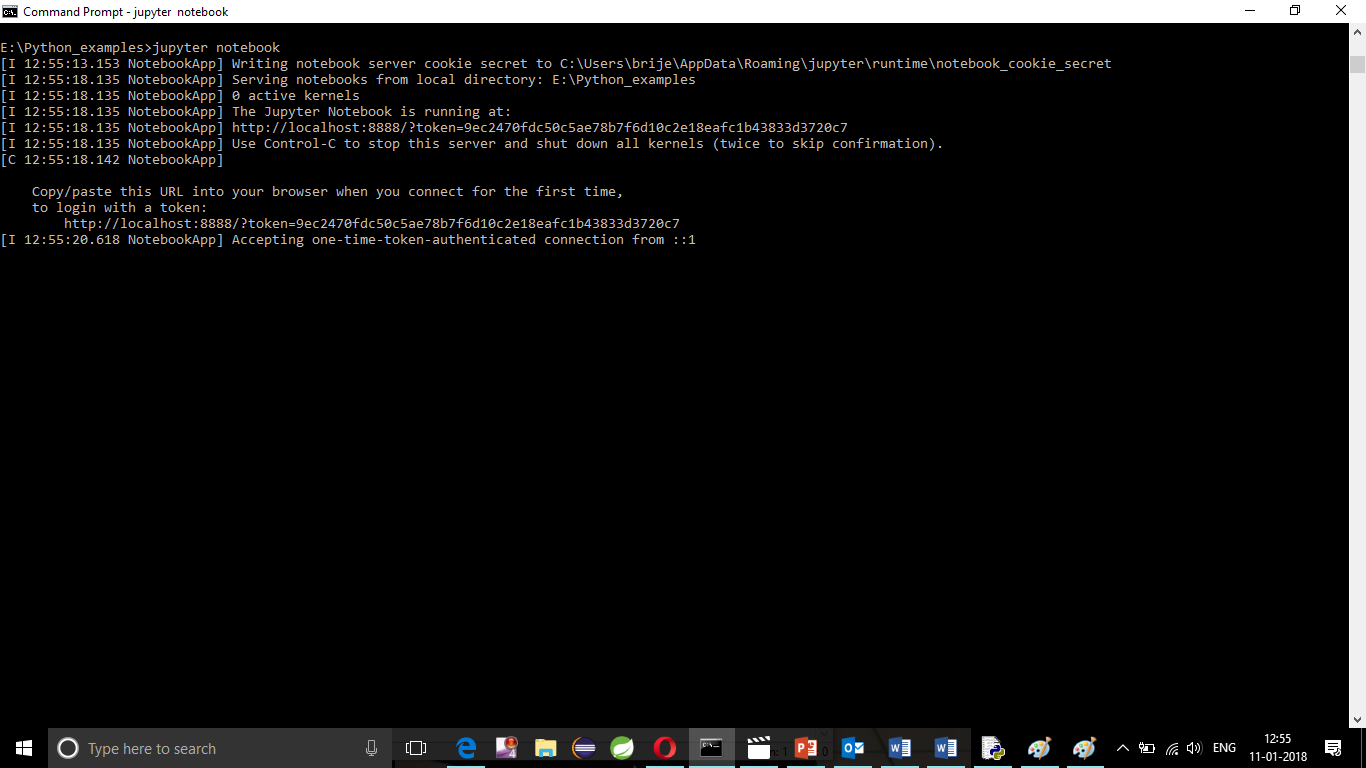
Task: Close the Command Prompt window
Action: 1342,11
